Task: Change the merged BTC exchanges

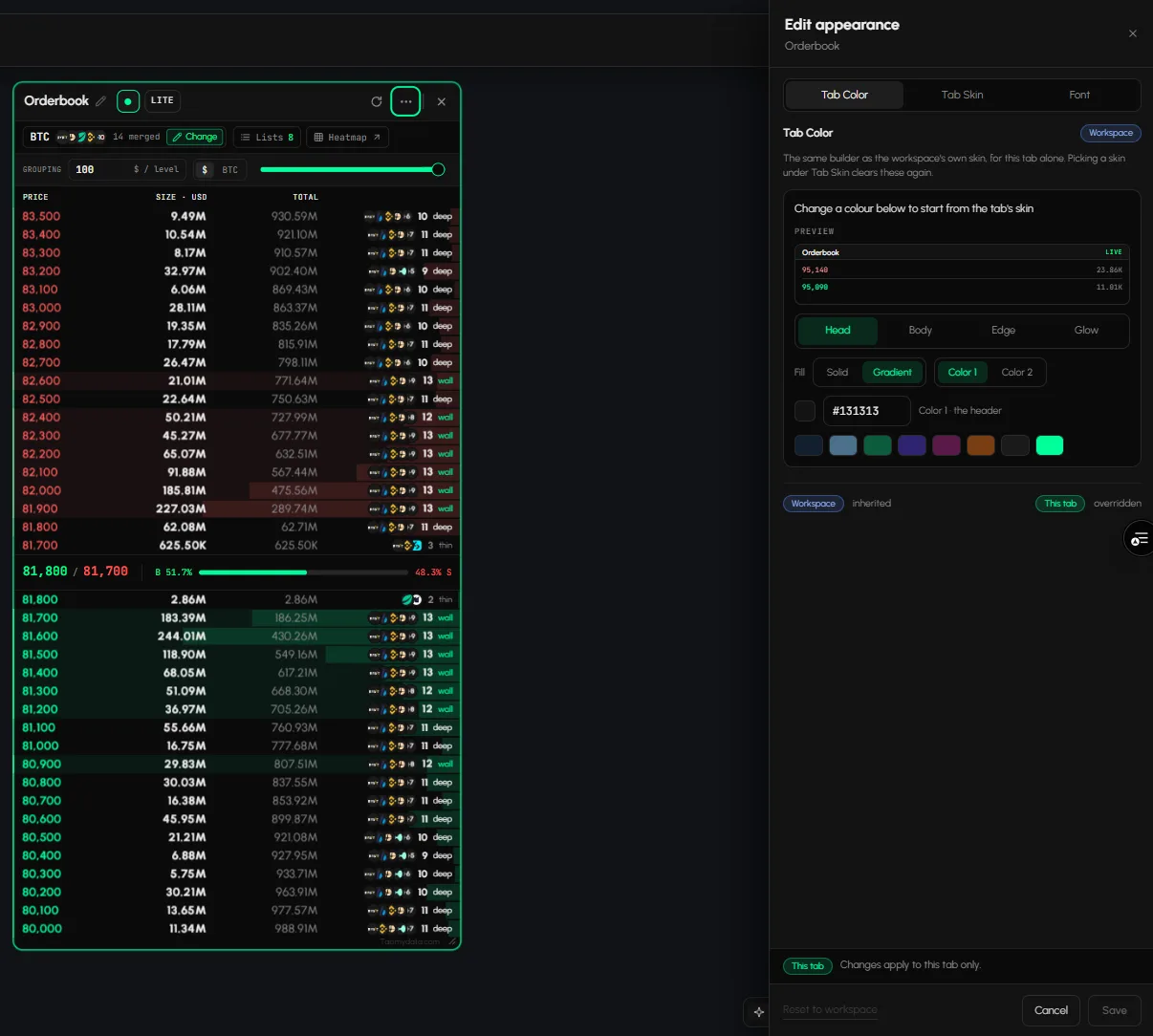Action: pos(195,137)
